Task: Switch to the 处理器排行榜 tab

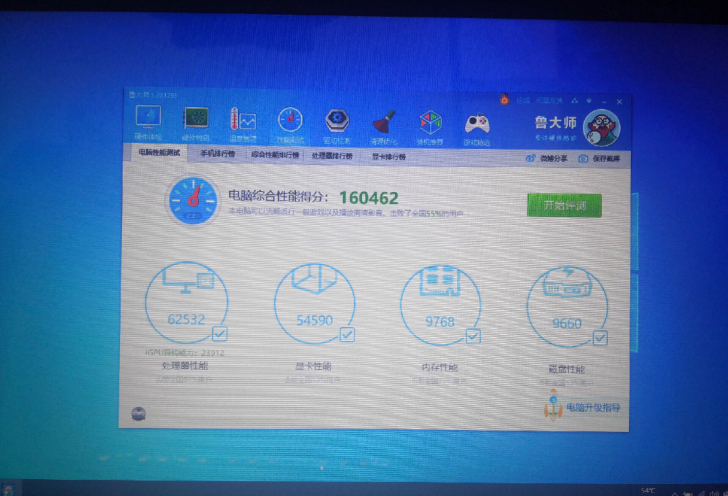Action: pos(332,156)
